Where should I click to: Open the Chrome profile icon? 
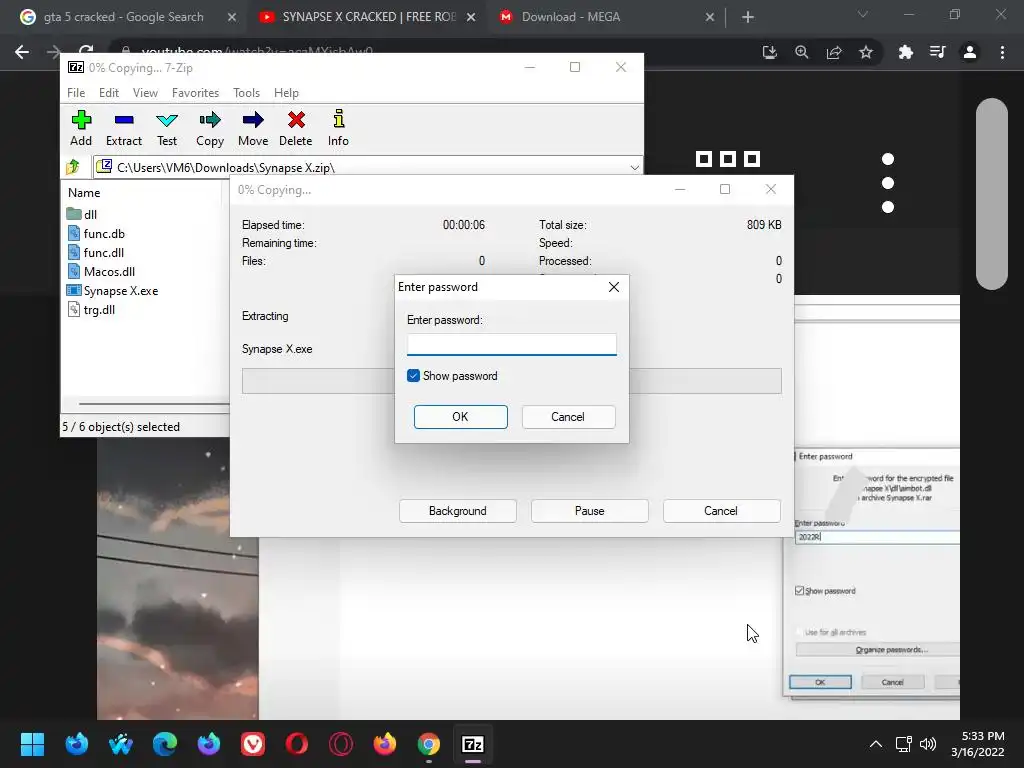pos(970,52)
